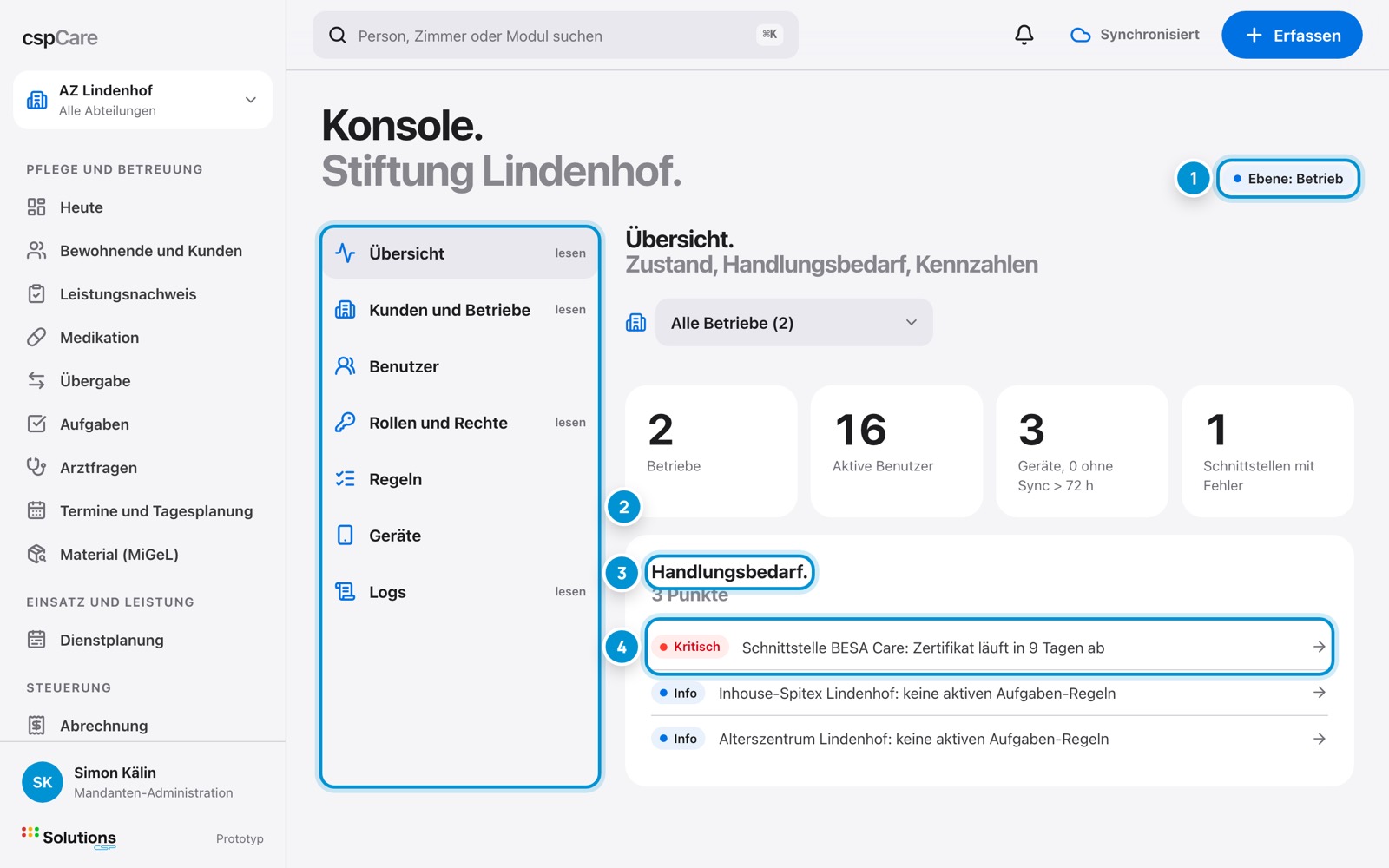Open Arztfragen in the sidebar
Image resolution: width=1389 pixels, height=868 pixels.
coord(142,467)
